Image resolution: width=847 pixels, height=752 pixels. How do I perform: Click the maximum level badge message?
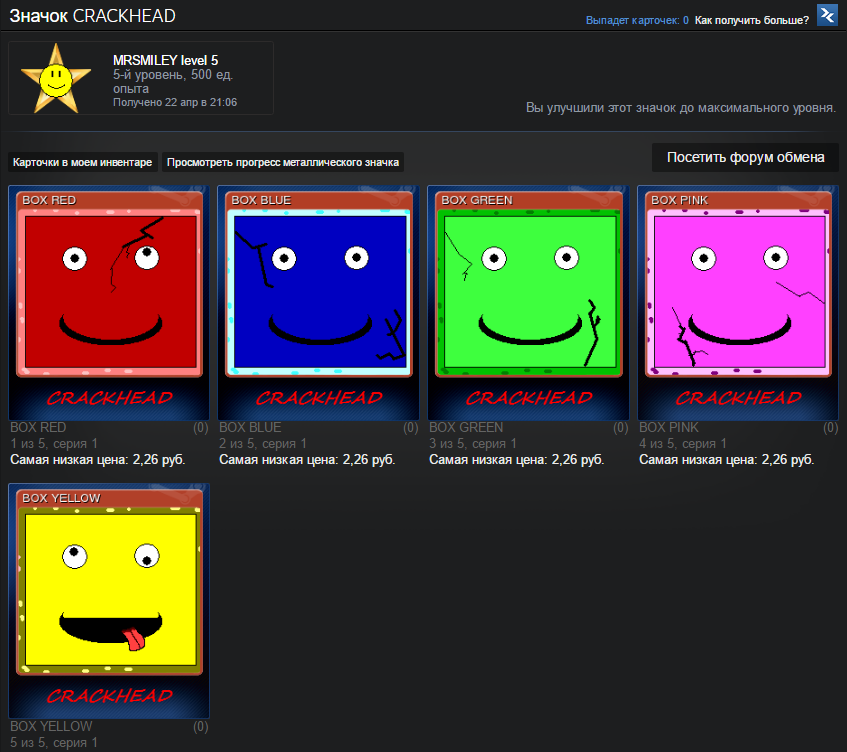(681, 108)
